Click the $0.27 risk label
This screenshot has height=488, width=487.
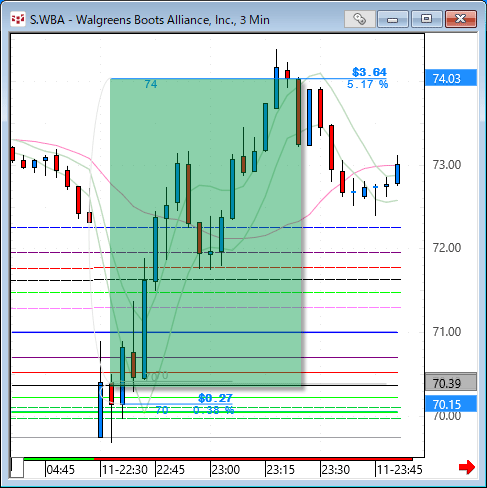pos(215,398)
